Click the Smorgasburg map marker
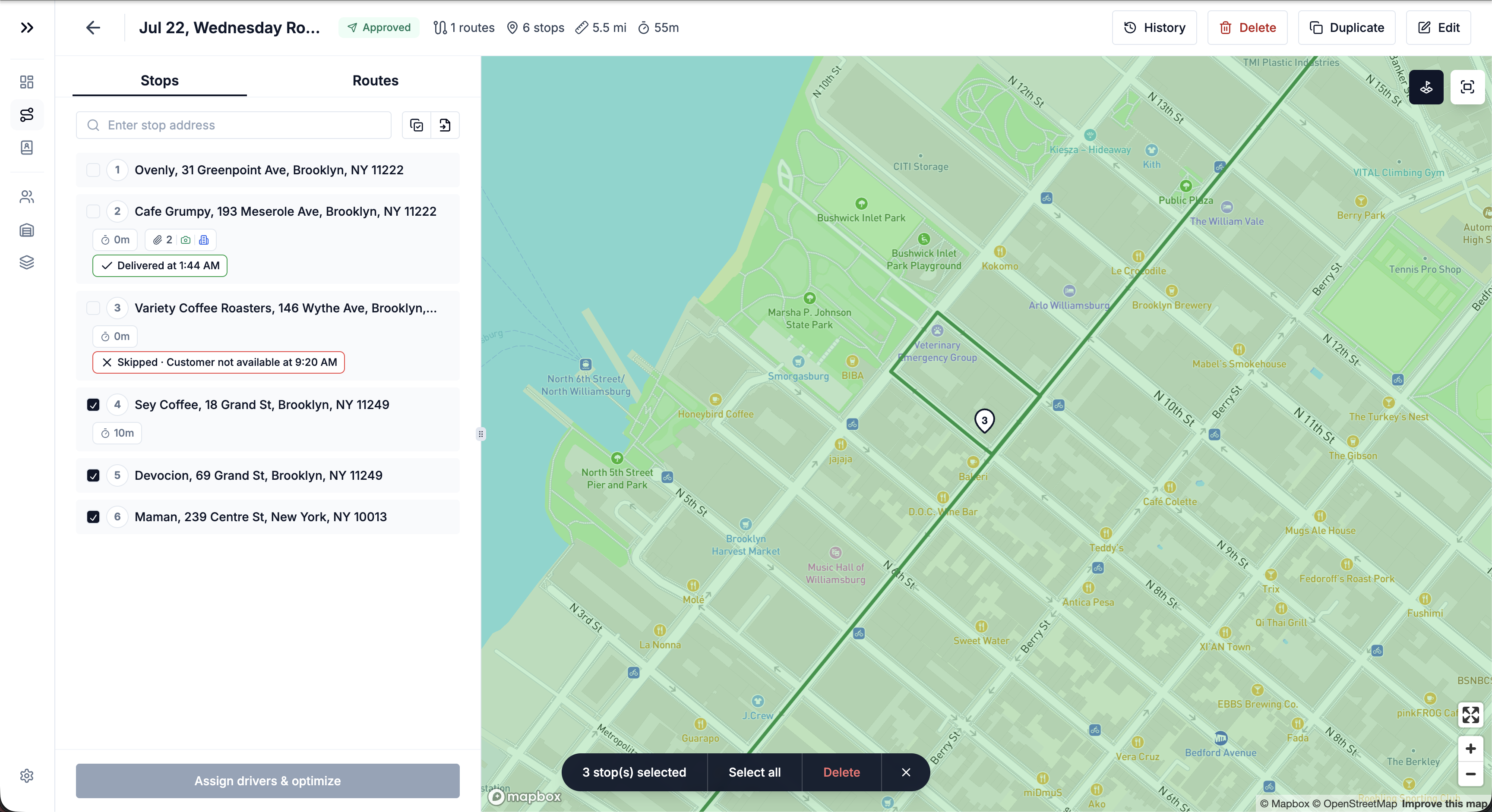 [x=798, y=362]
